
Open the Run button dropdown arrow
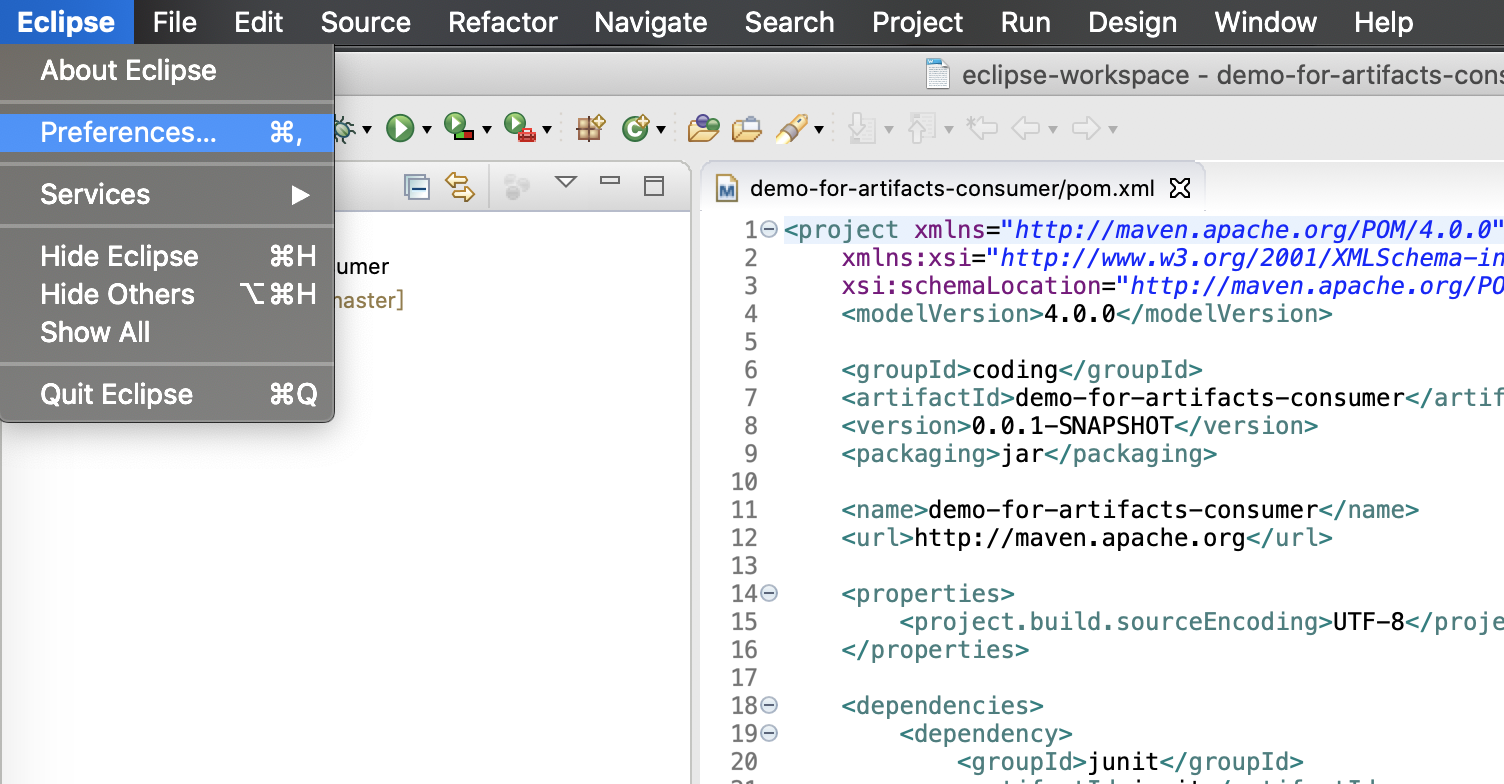click(427, 130)
